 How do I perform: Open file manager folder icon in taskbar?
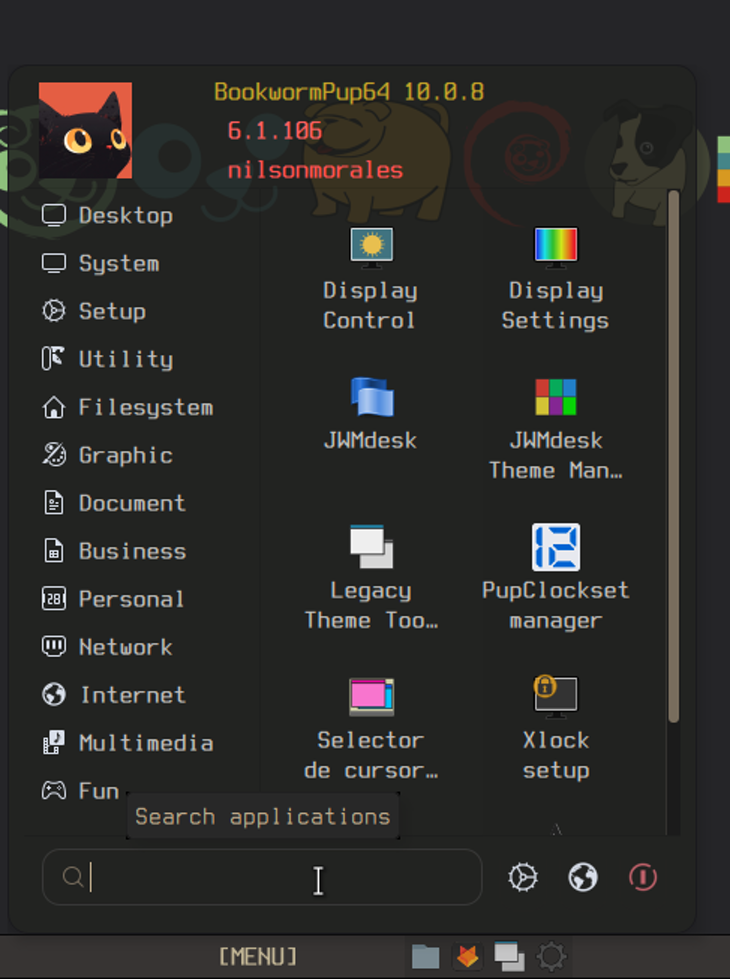[x=425, y=956]
